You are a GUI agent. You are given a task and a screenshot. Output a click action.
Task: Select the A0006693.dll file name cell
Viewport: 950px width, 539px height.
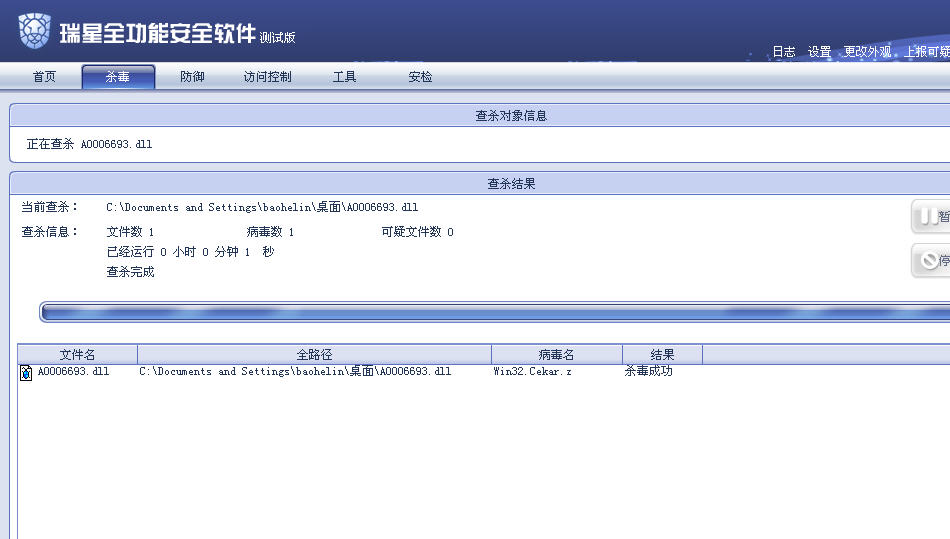73,371
